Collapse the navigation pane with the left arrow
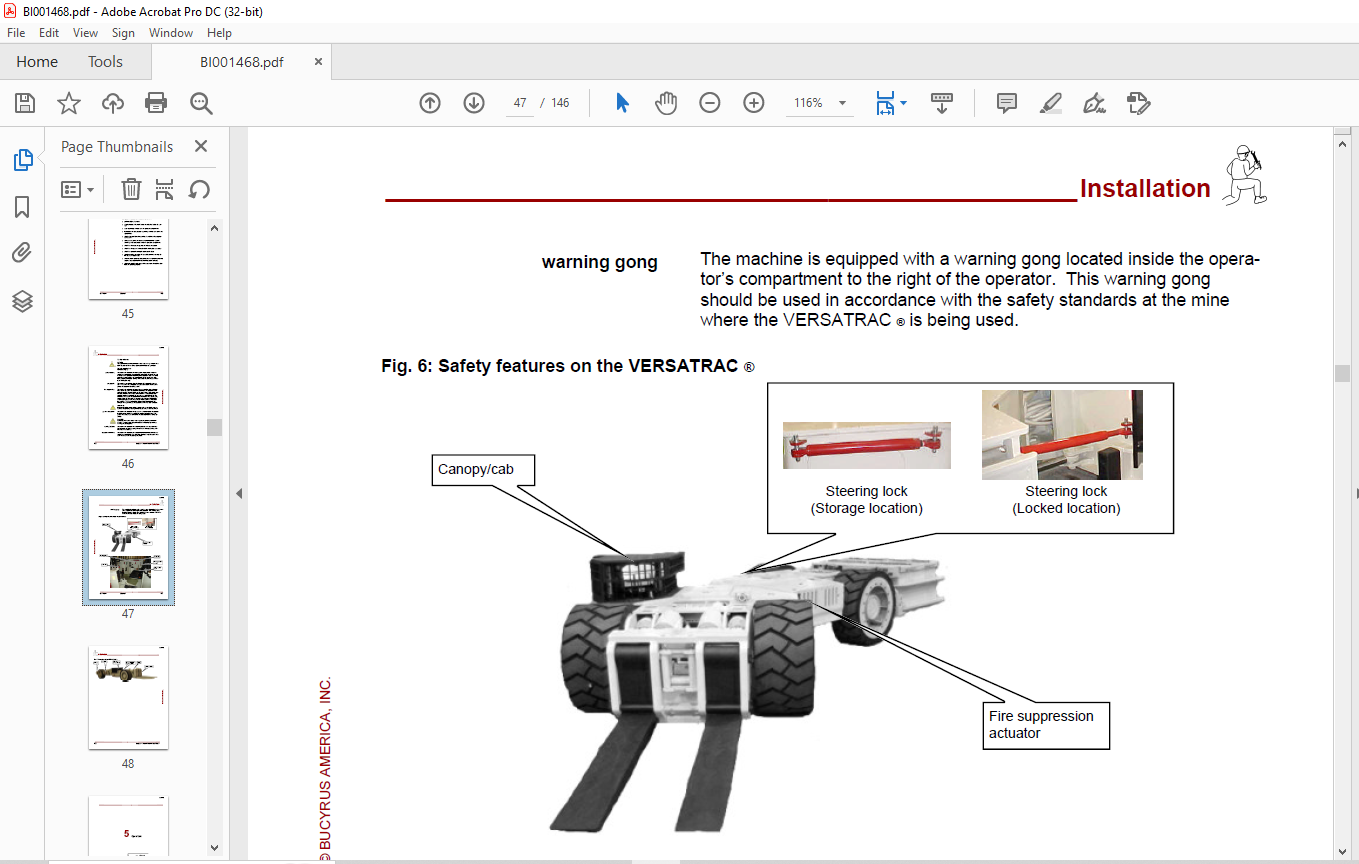 click(239, 493)
